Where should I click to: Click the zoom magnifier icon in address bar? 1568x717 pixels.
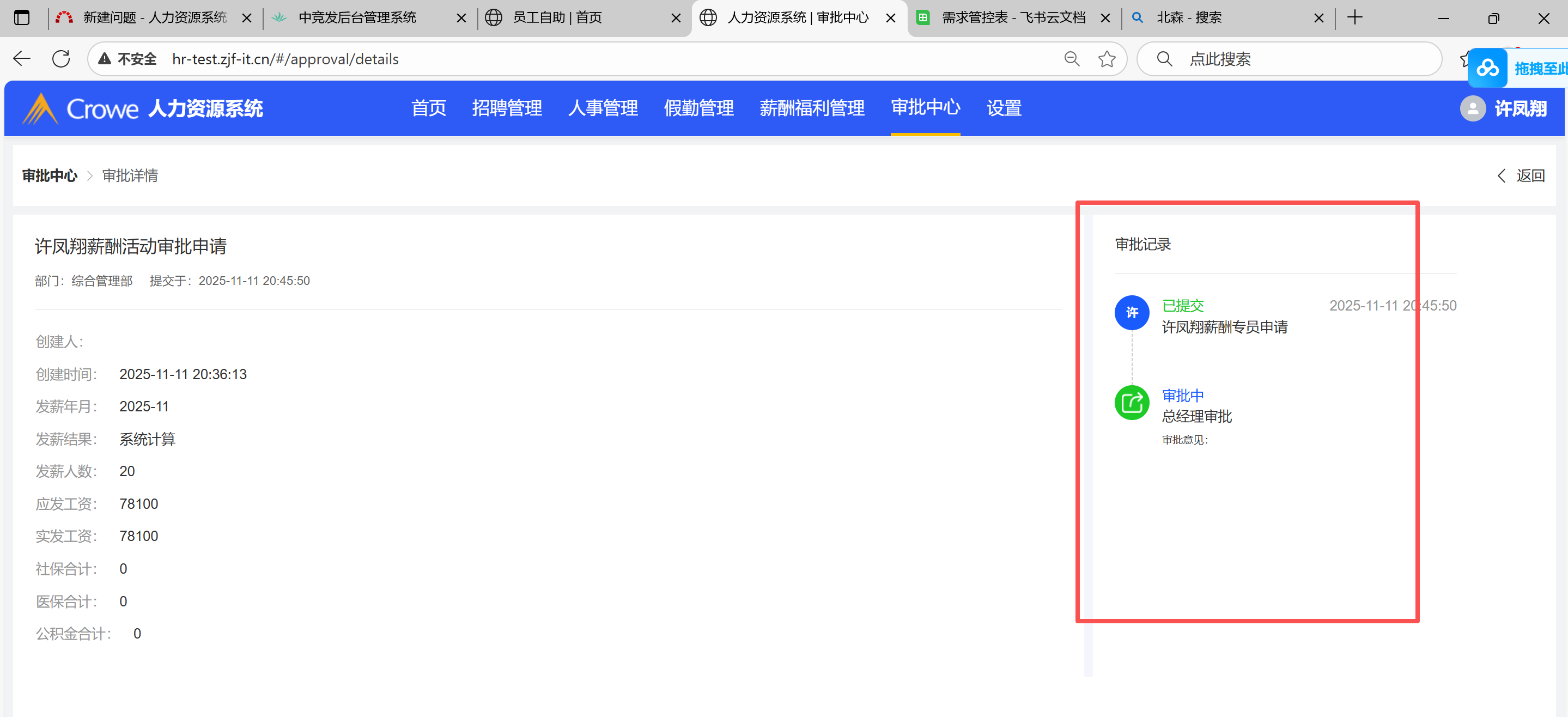tap(1071, 59)
